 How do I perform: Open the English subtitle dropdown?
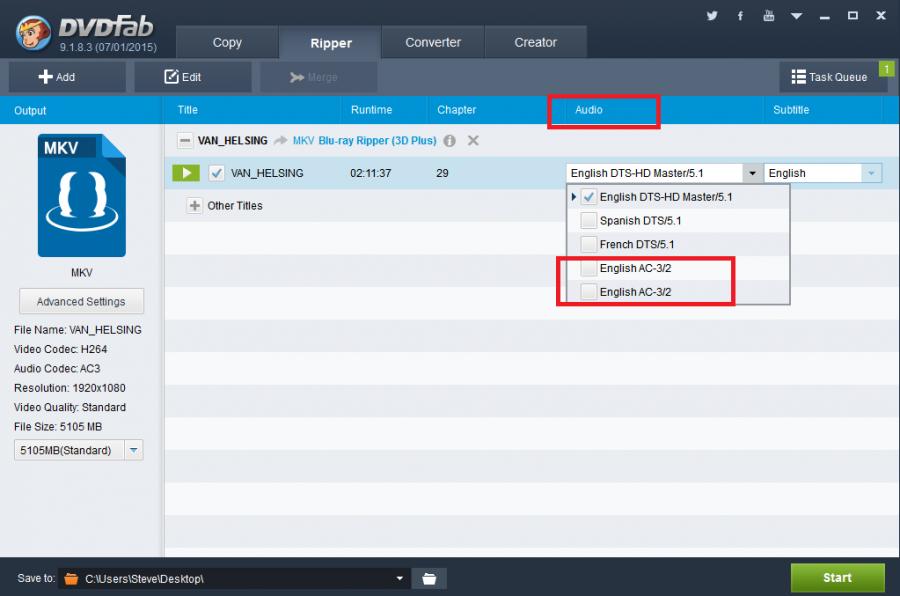click(871, 173)
